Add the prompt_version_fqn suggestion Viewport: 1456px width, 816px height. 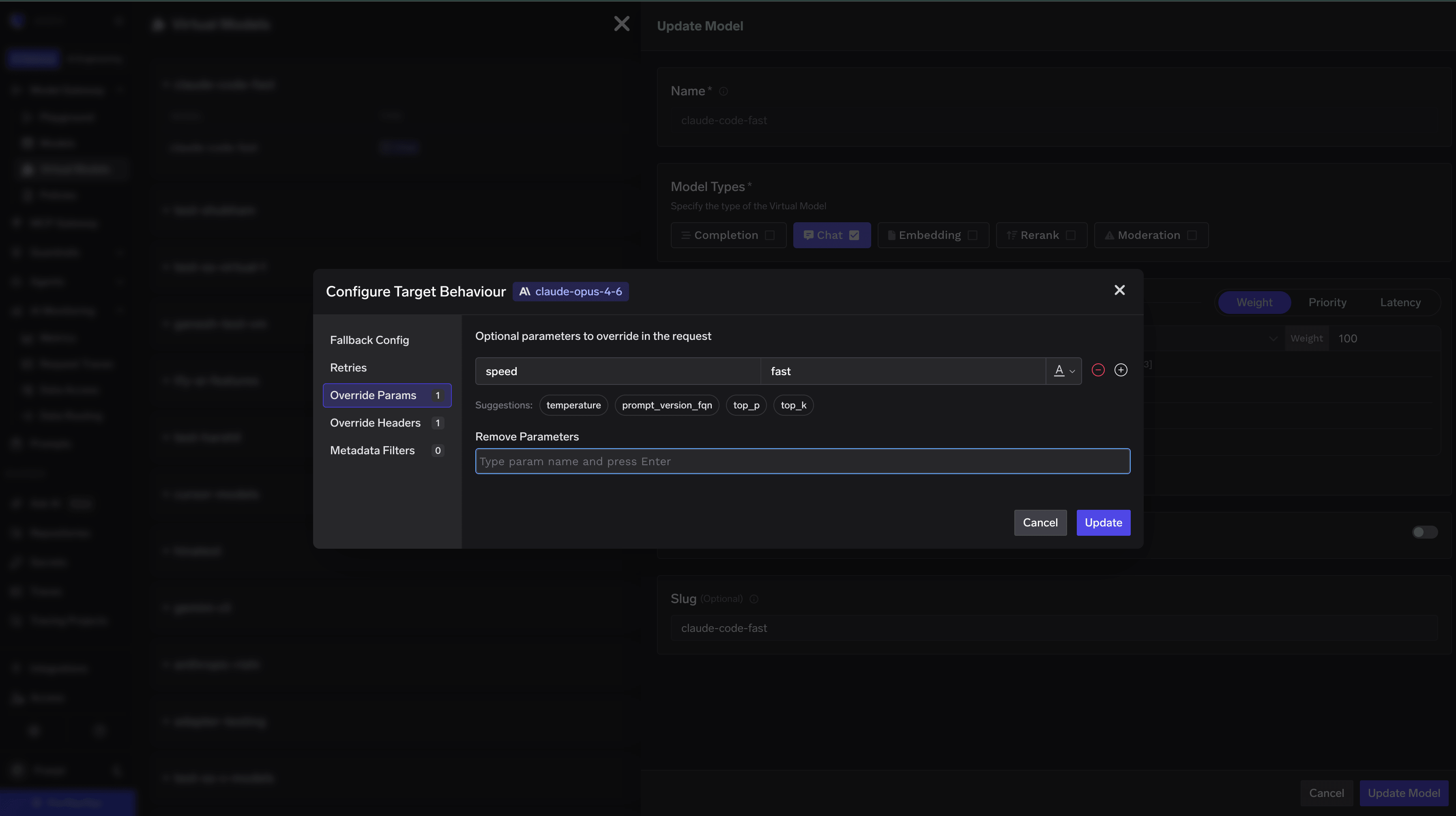click(x=666, y=405)
